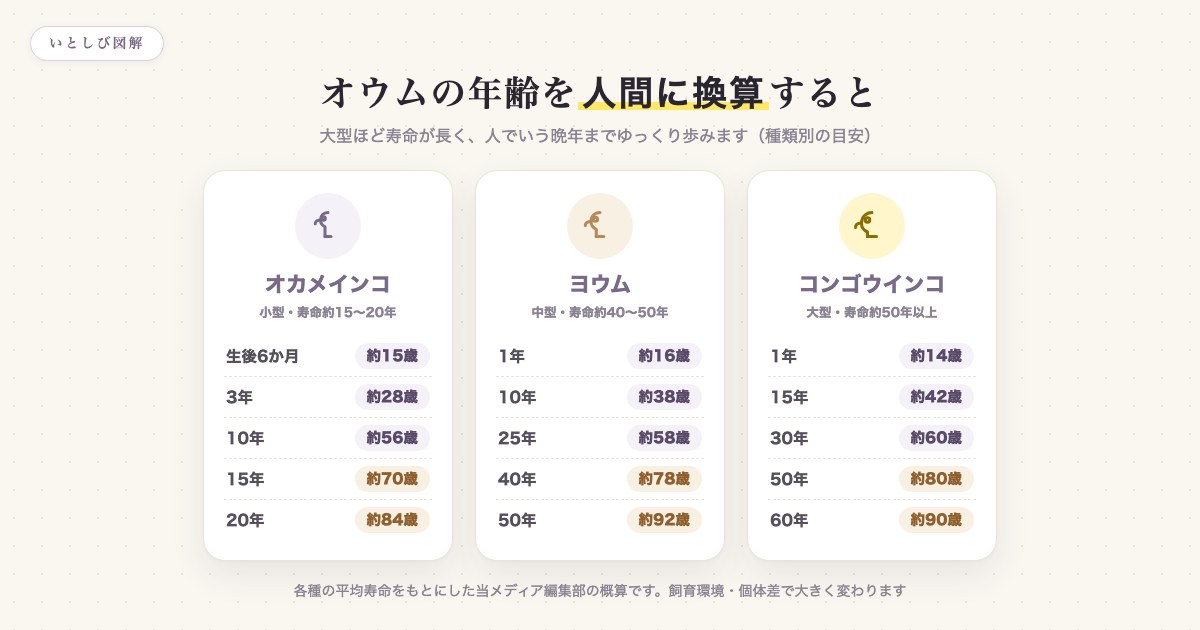Click the 約90歳 badge in コンゴウインコ card
Screen dimensions: 1200x630
pos(936,520)
